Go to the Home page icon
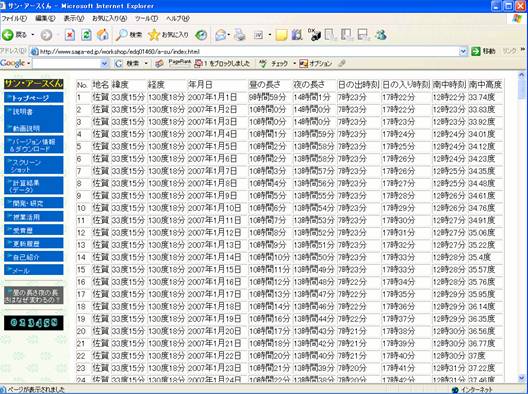528x394 pixels. click(x=103, y=35)
